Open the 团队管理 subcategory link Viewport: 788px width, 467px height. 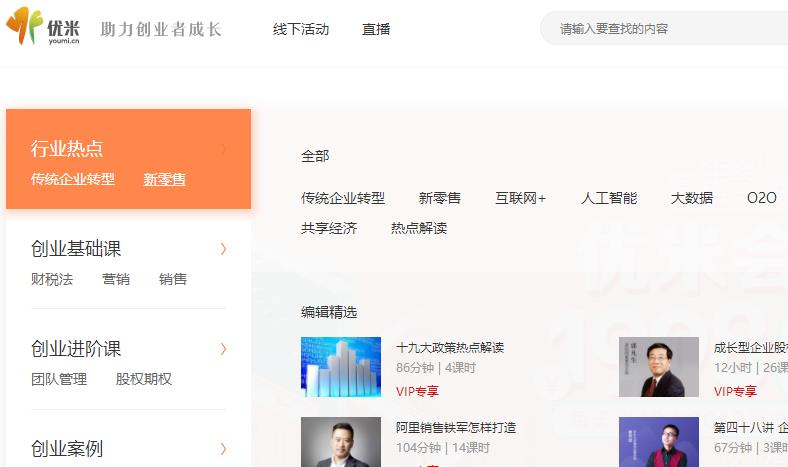click(59, 379)
